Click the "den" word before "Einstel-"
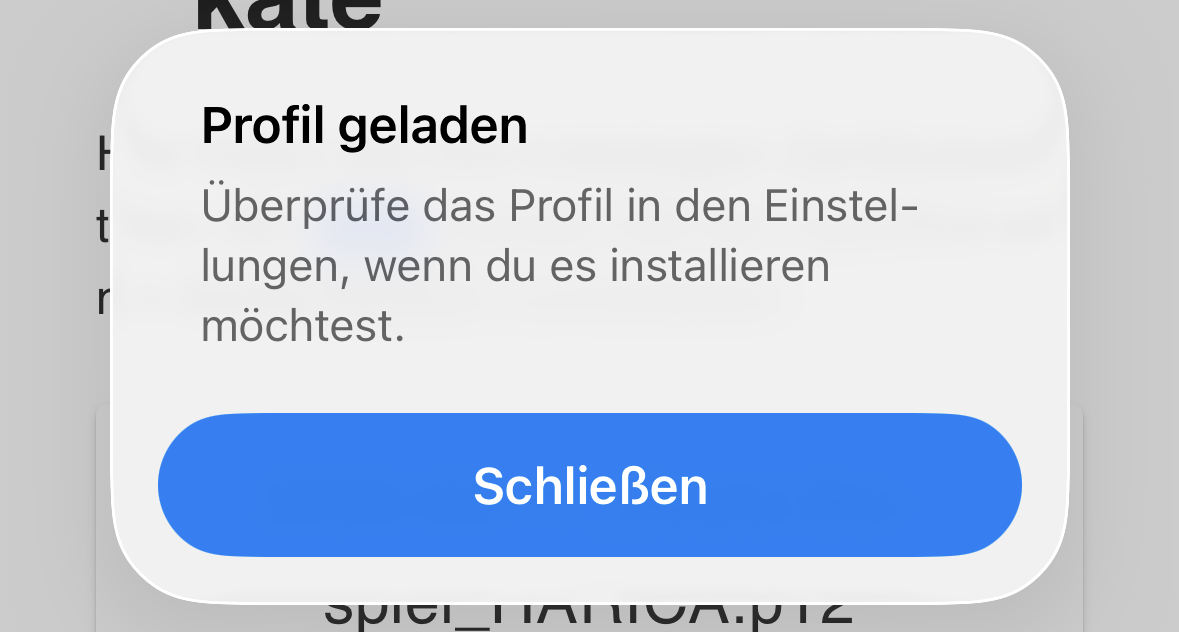1179x632 pixels. point(712,205)
